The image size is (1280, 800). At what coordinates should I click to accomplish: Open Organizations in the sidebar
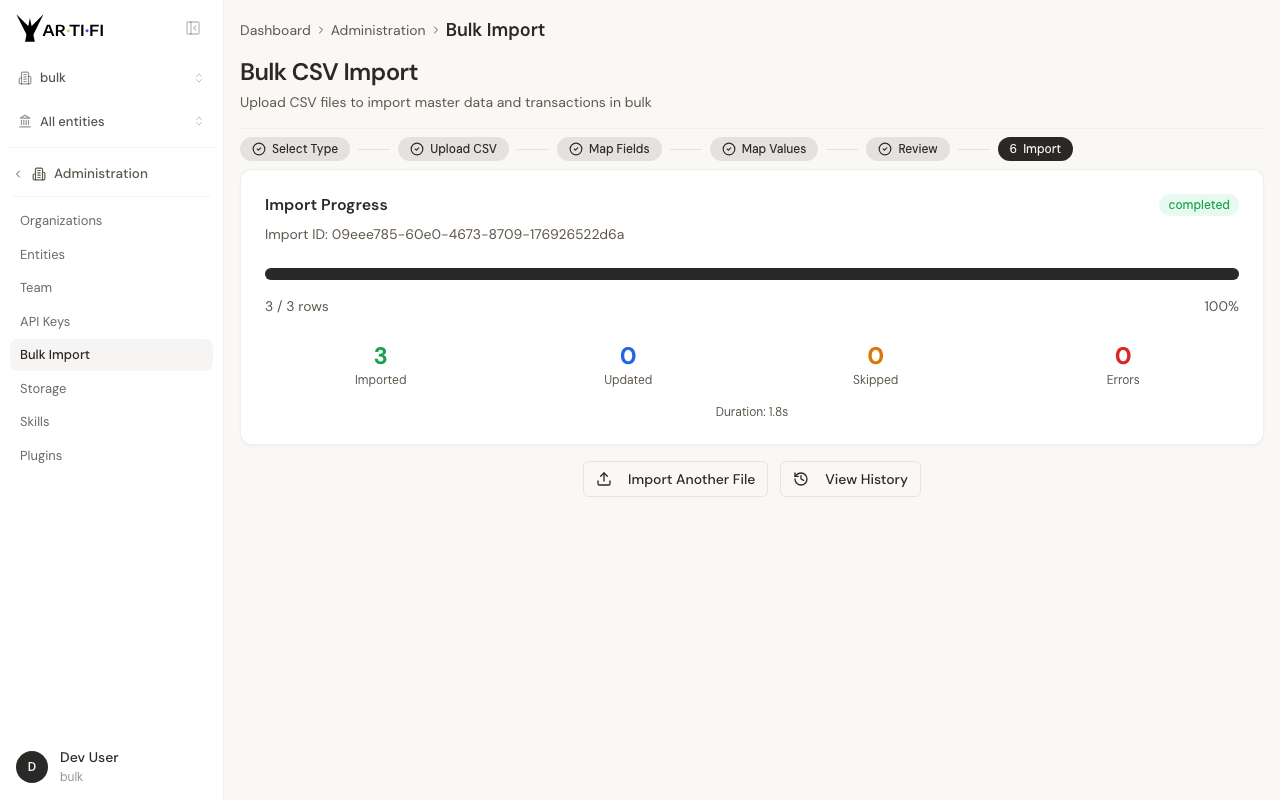[61, 221]
